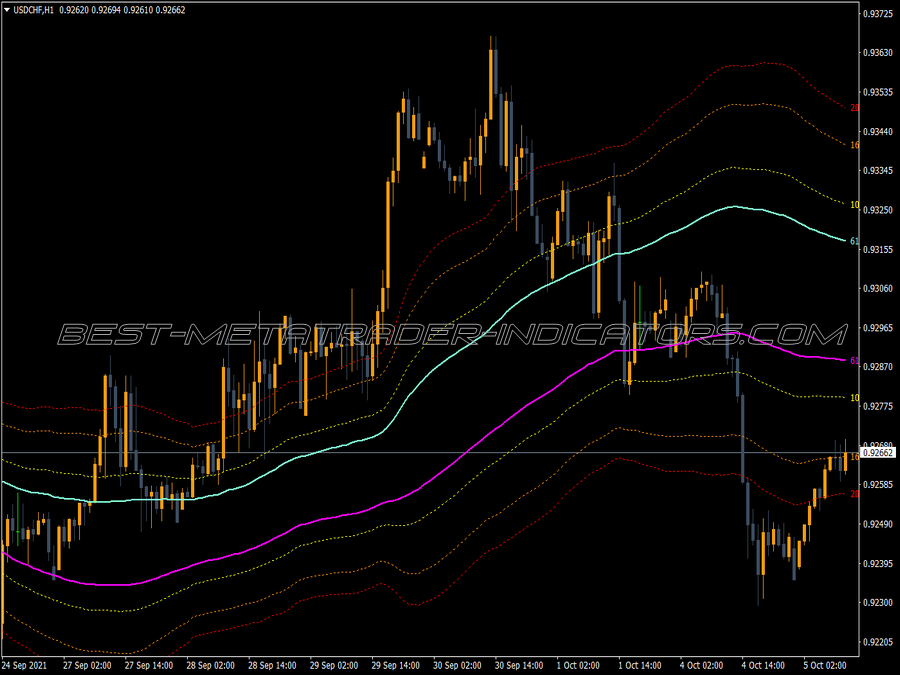Click price scale label 0.92300

point(878,603)
